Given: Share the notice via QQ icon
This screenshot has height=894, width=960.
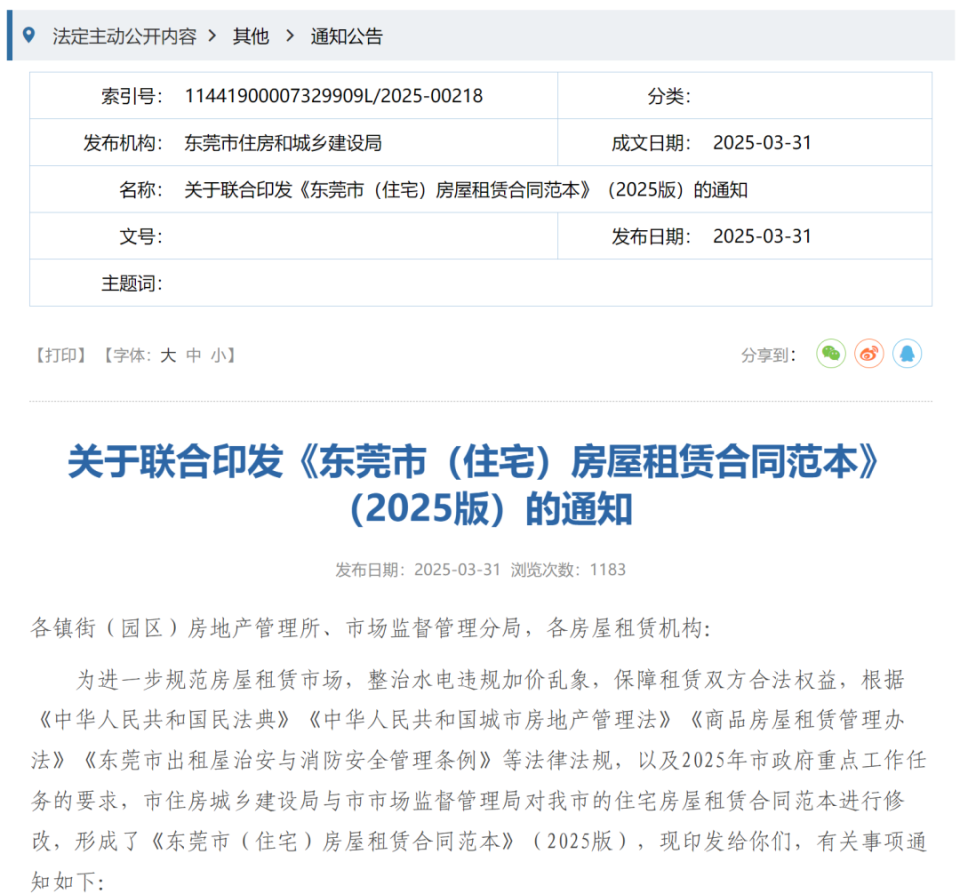Looking at the screenshot, I should coord(907,354).
